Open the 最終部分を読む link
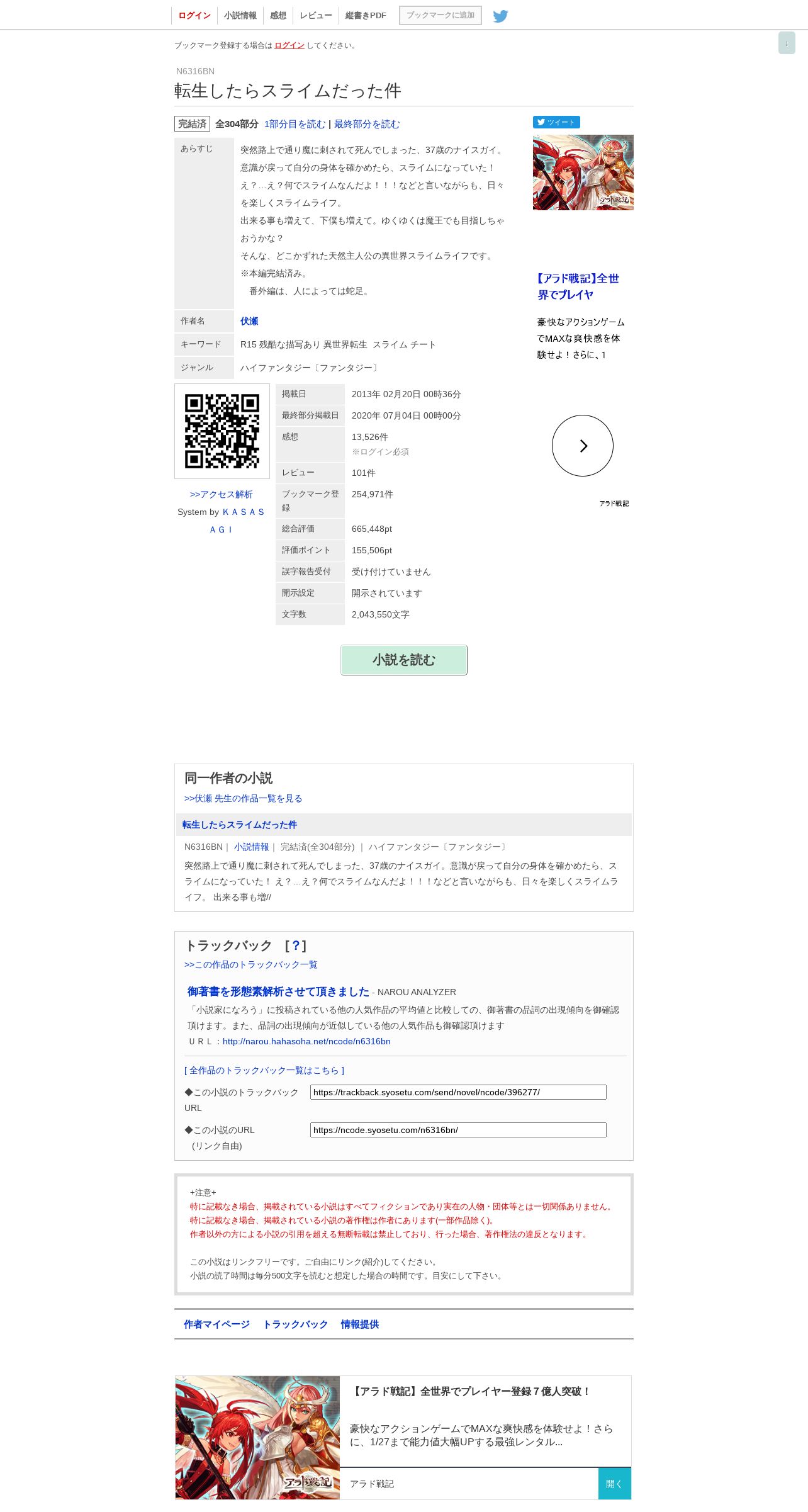This screenshot has width=808, height=1512. [x=367, y=124]
